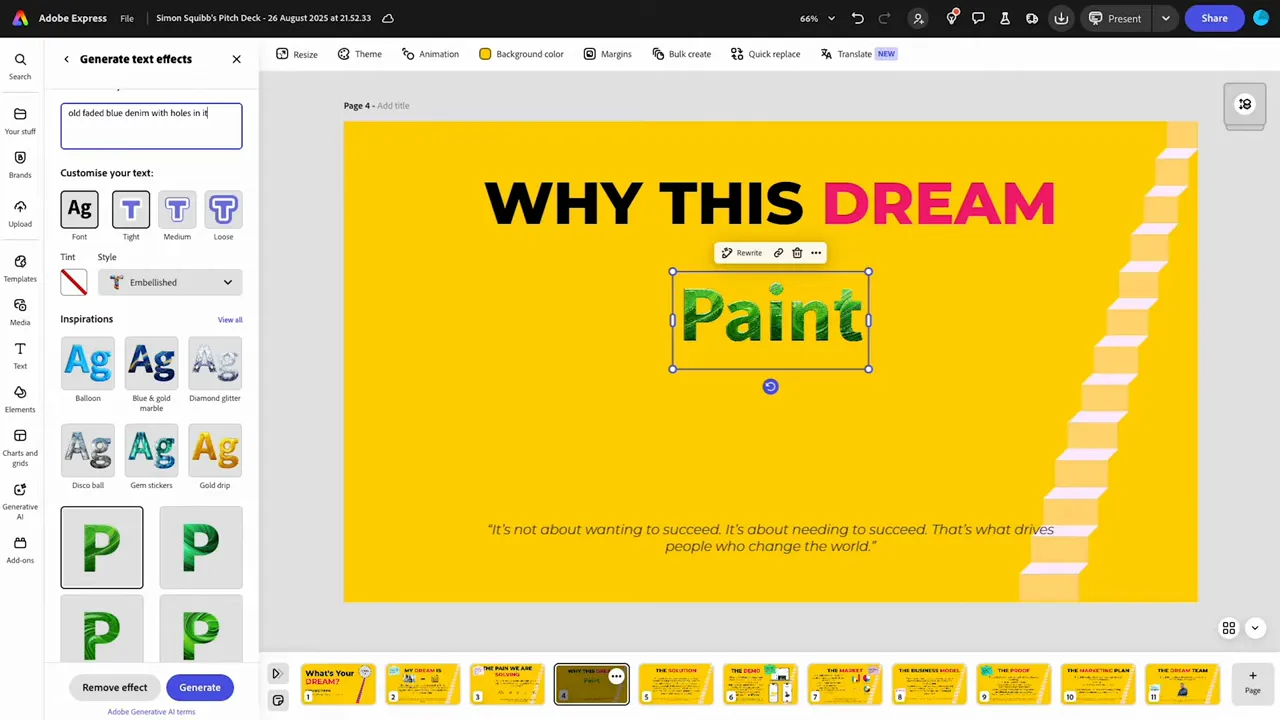Click the text effect prompt field
Image resolution: width=1280 pixels, height=720 pixels.
[151, 126]
